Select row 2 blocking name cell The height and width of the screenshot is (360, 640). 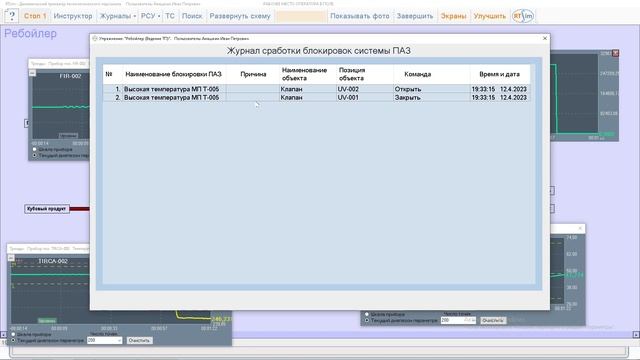[175, 98]
